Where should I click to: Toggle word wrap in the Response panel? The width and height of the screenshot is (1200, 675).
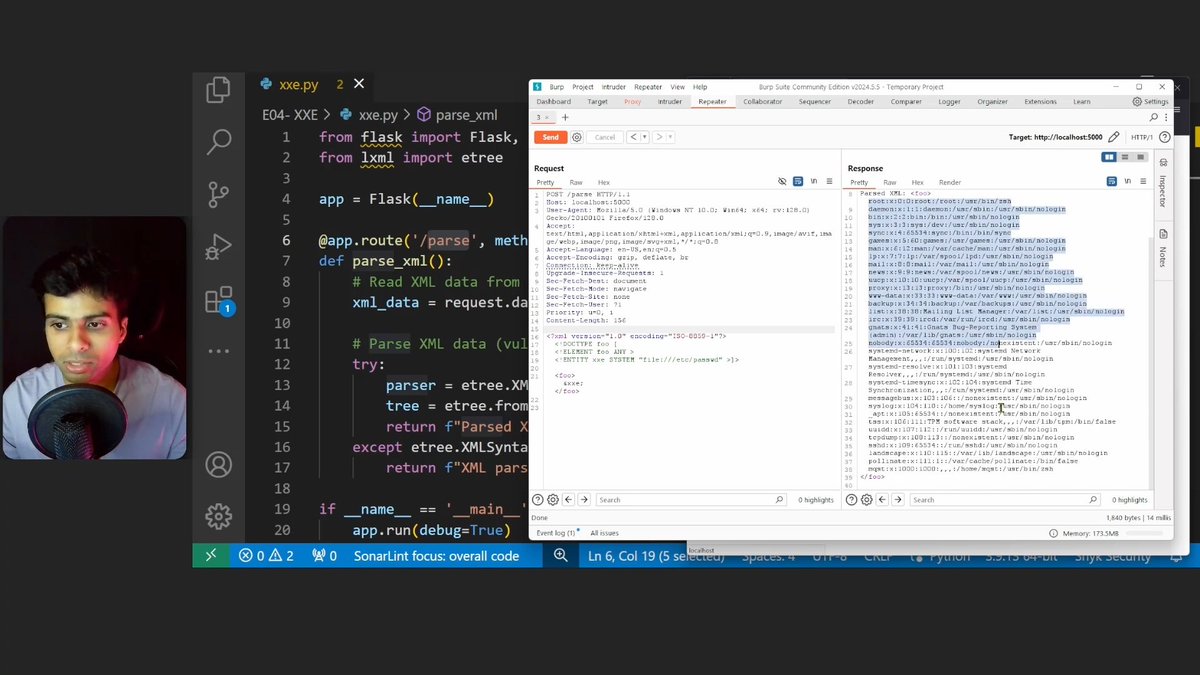click(x=1127, y=180)
